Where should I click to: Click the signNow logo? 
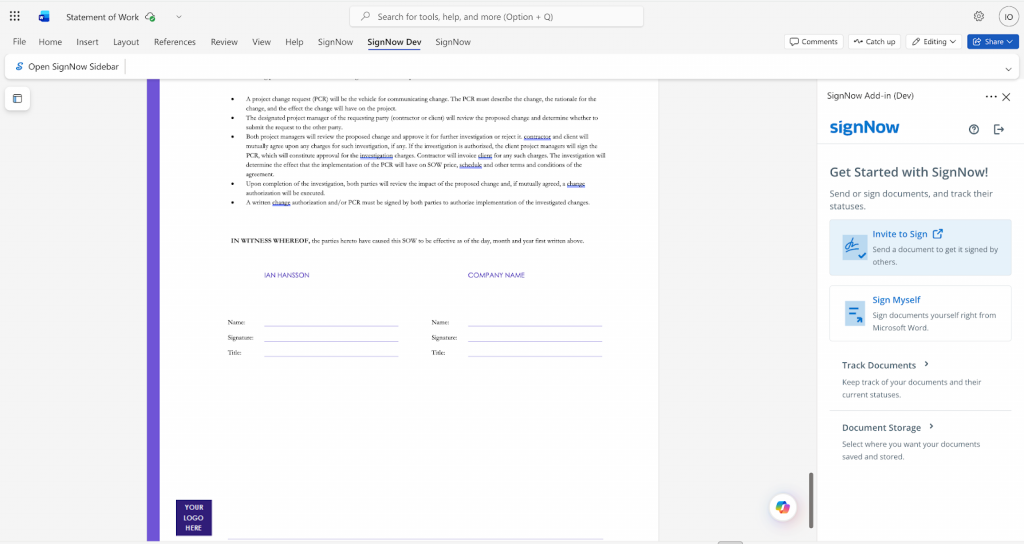coord(864,127)
